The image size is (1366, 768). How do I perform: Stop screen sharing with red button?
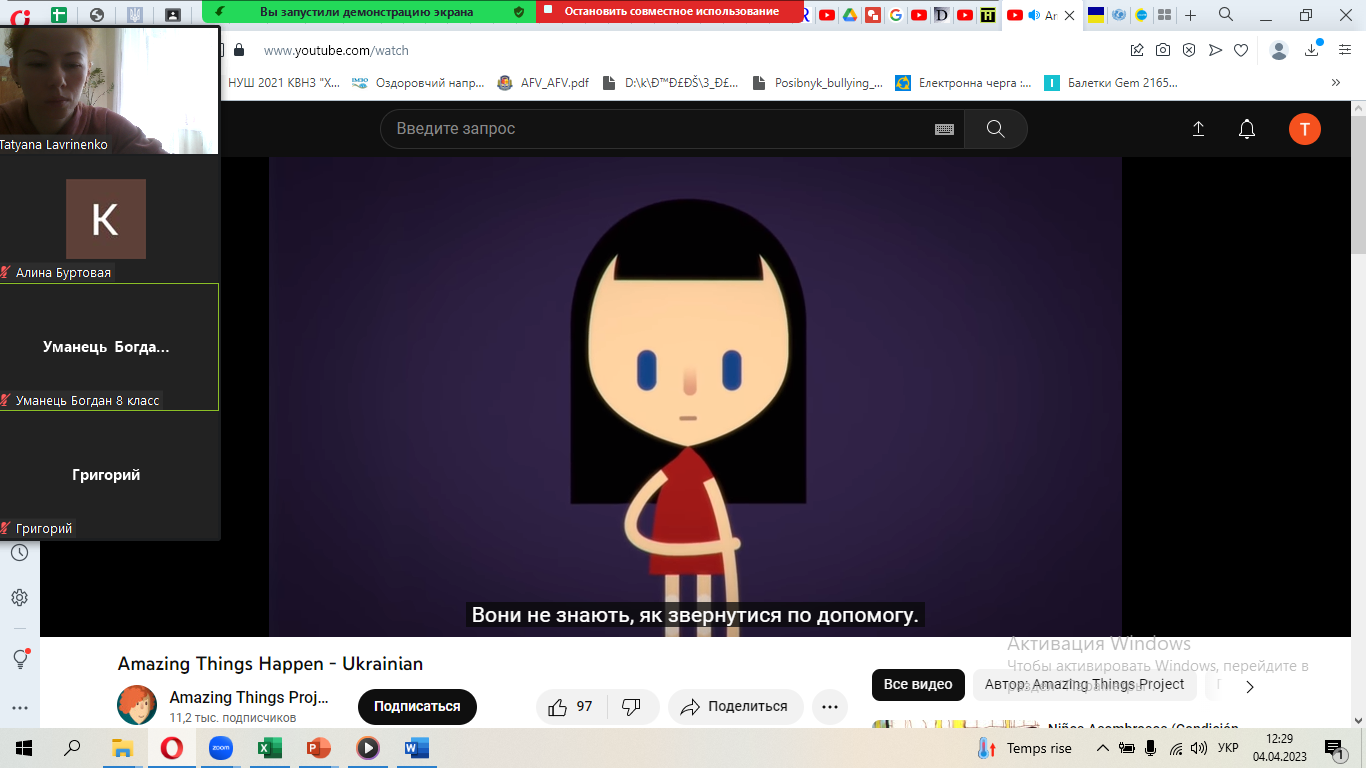670,11
